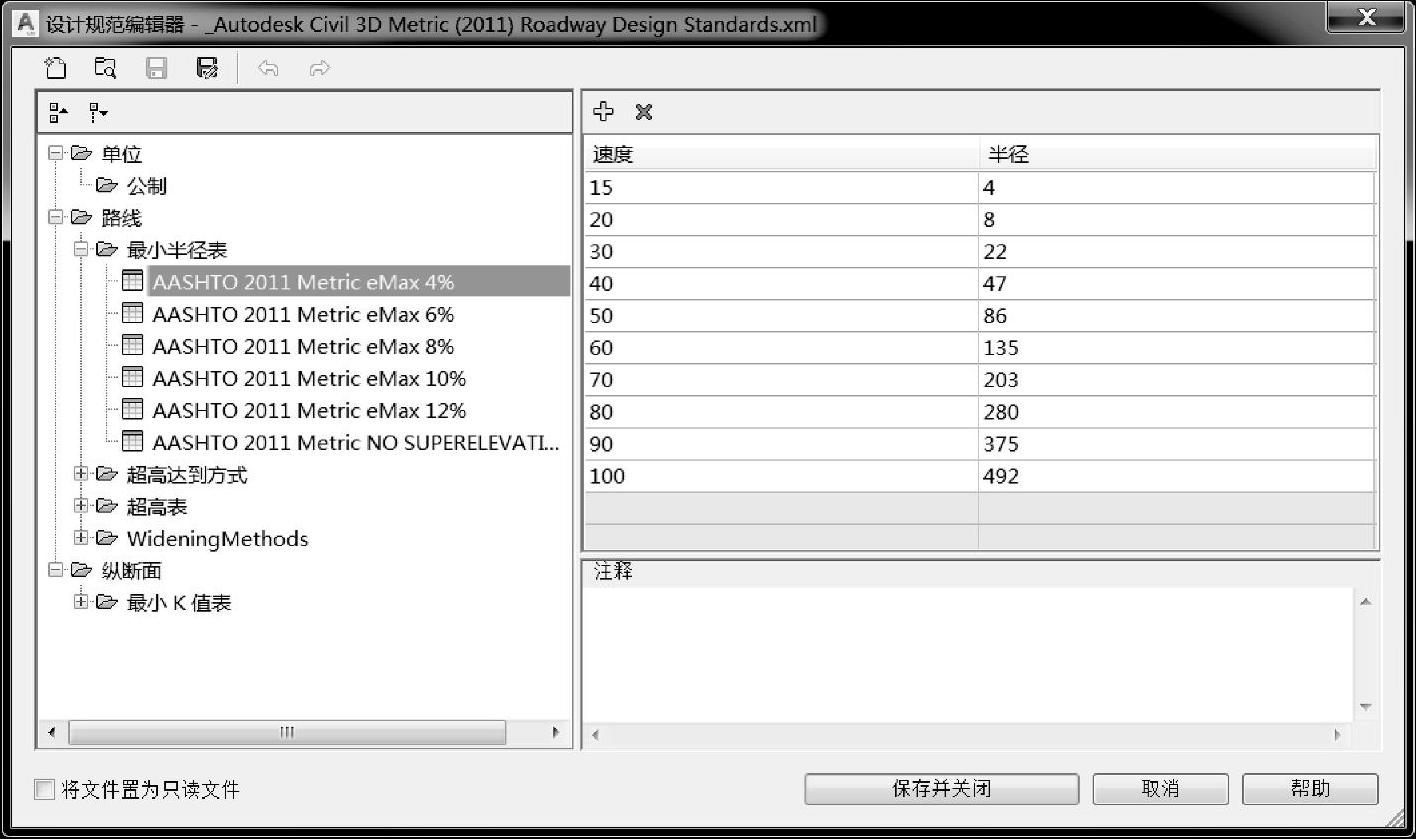This screenshot has height=839, width=1416.
Task: Click radius cell with value 86
Action: (x=1177, y=316)
